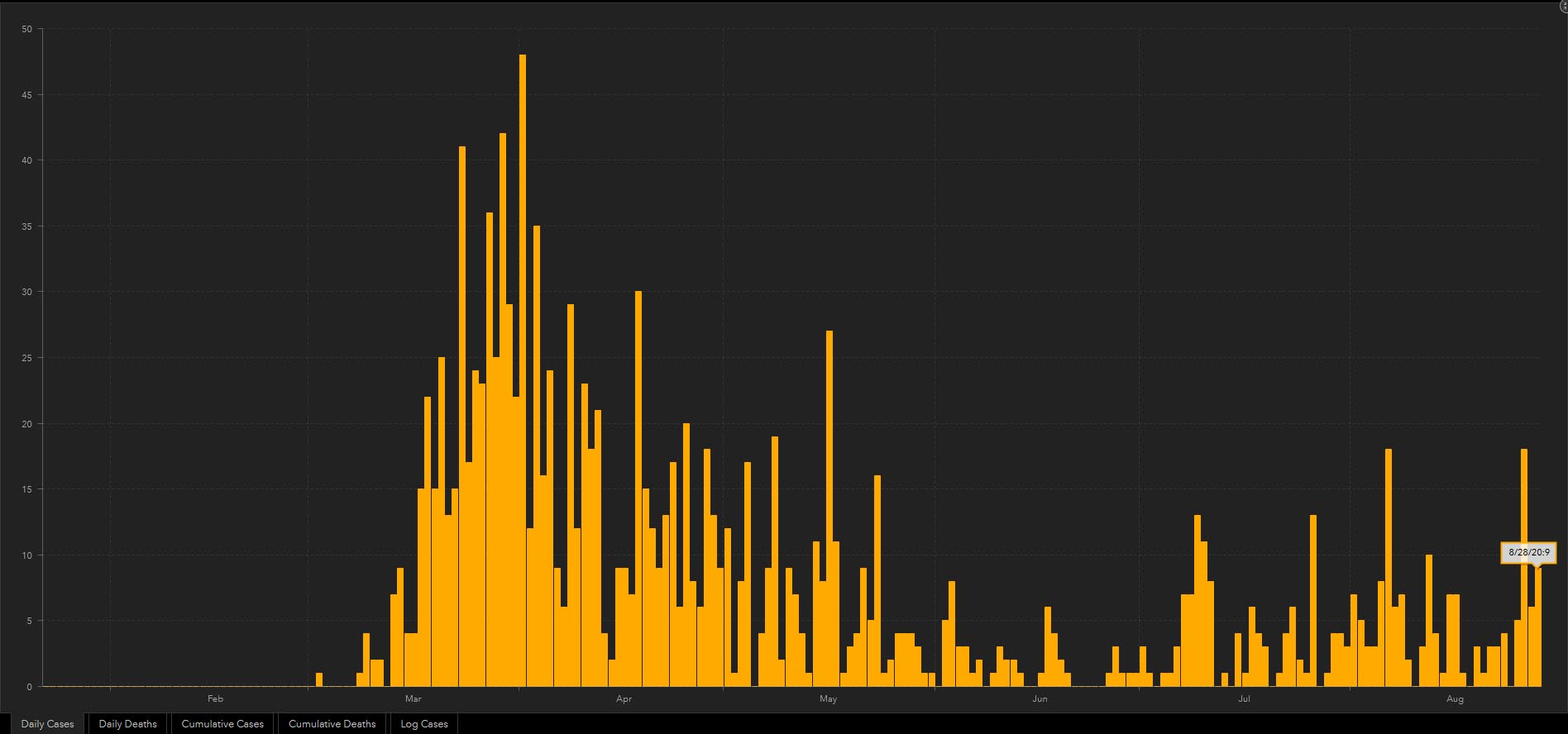Click the Apr x-axis label
Image resolution: width=1568 pixels, height=734 pixels.
[x=624, y=698]
